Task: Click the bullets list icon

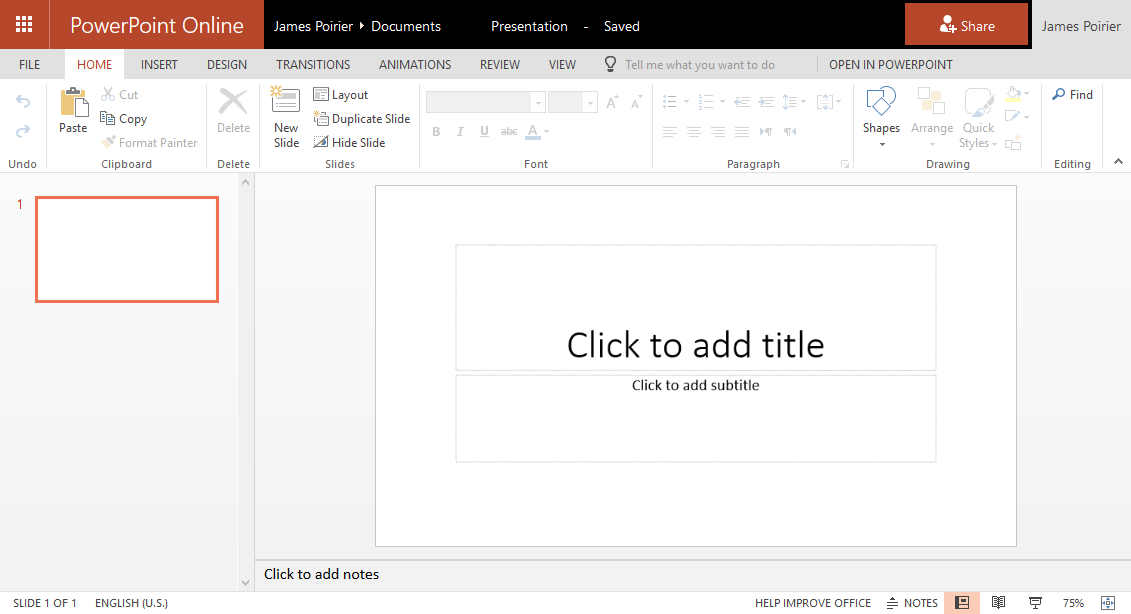Action: [670, 102]
